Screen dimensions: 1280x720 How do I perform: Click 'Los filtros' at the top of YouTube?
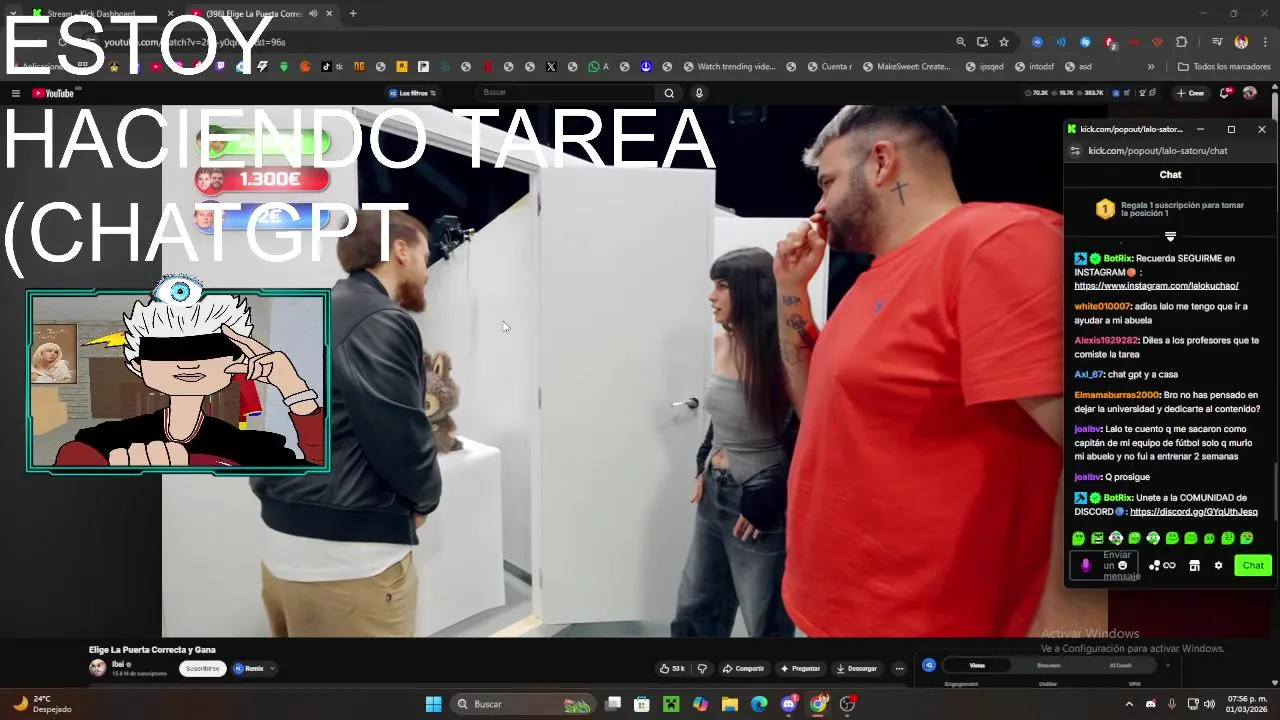point(412,93)
